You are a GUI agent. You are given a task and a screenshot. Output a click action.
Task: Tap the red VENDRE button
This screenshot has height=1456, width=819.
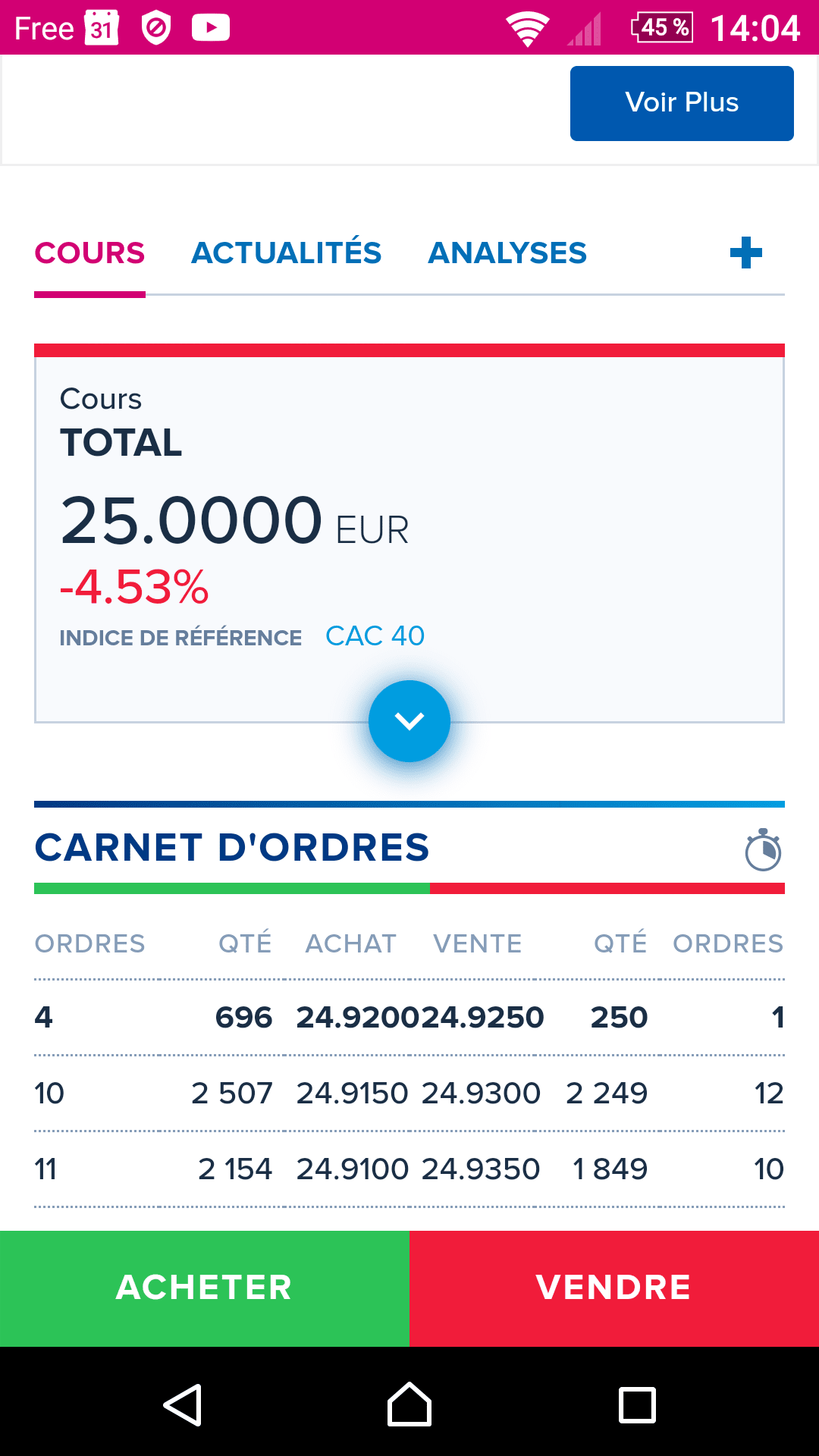tap(614, 1288)
